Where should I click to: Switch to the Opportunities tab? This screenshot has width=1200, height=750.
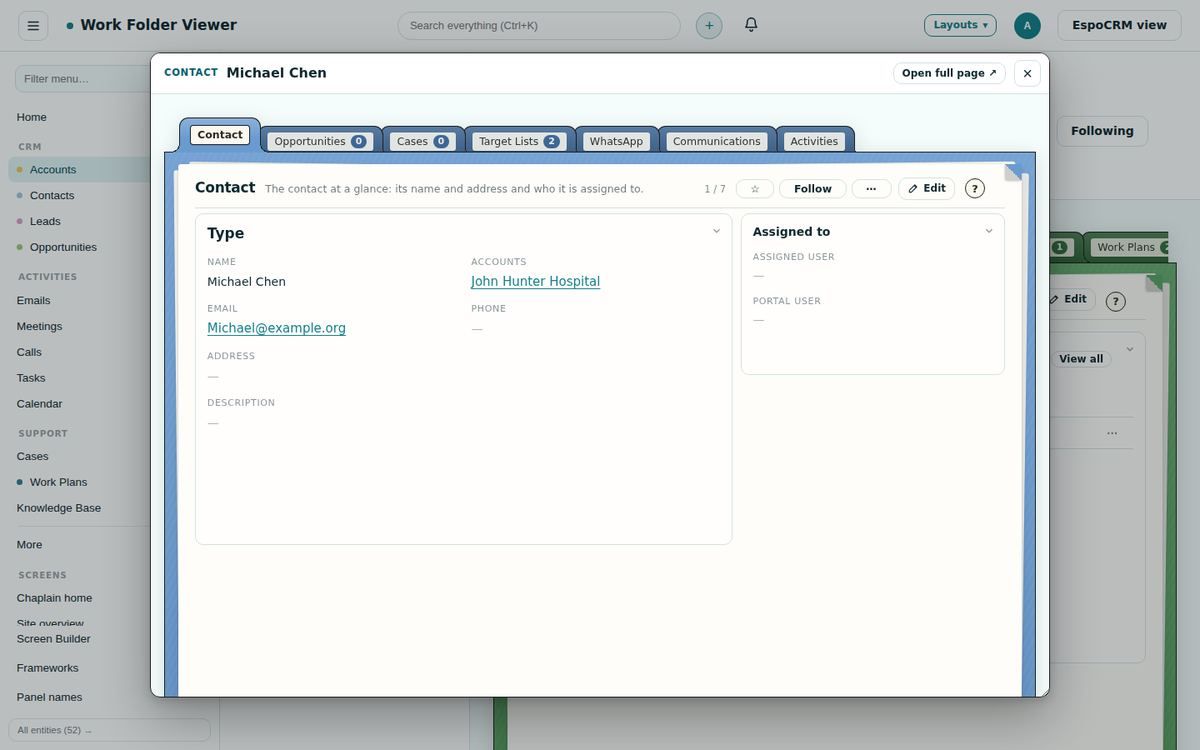click(322, 141)
